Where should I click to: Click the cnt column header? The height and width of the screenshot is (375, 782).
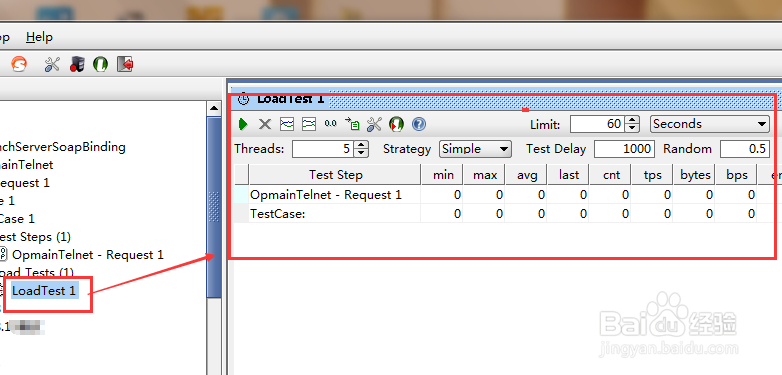[x=610, y=175]
